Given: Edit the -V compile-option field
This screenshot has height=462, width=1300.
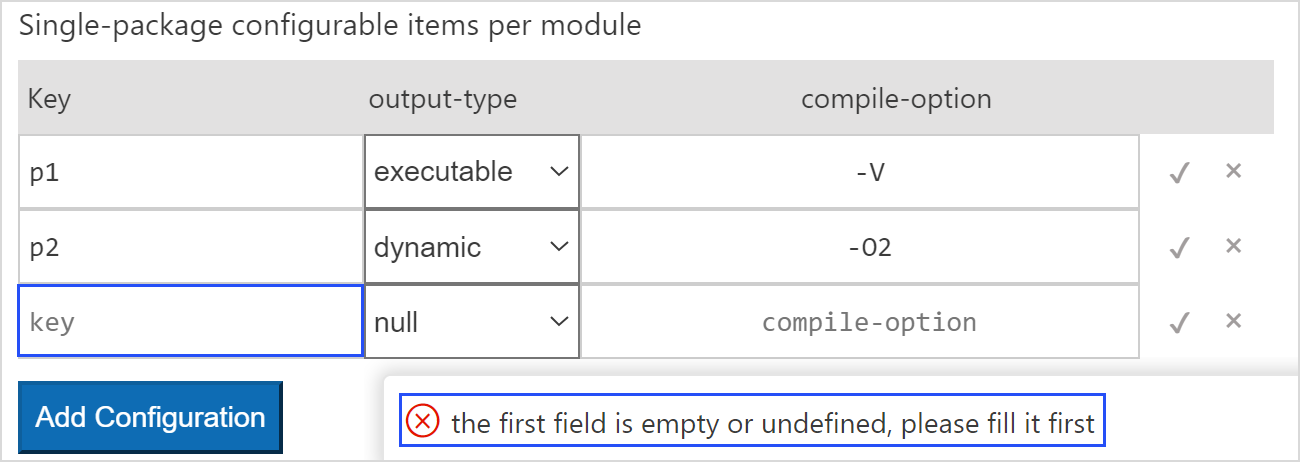Looking at the screenshot, I should pos(860,172).
